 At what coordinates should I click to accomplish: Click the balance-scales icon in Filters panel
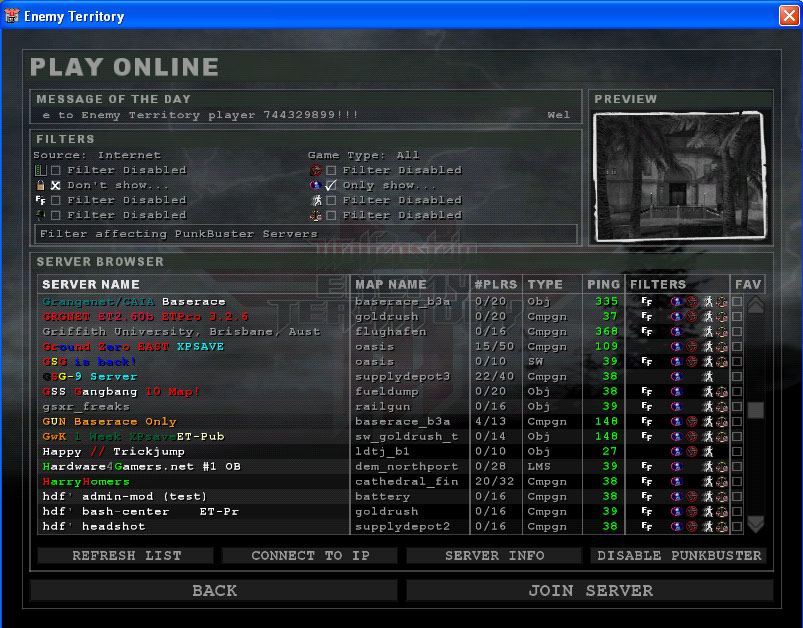tap(316, 216)
